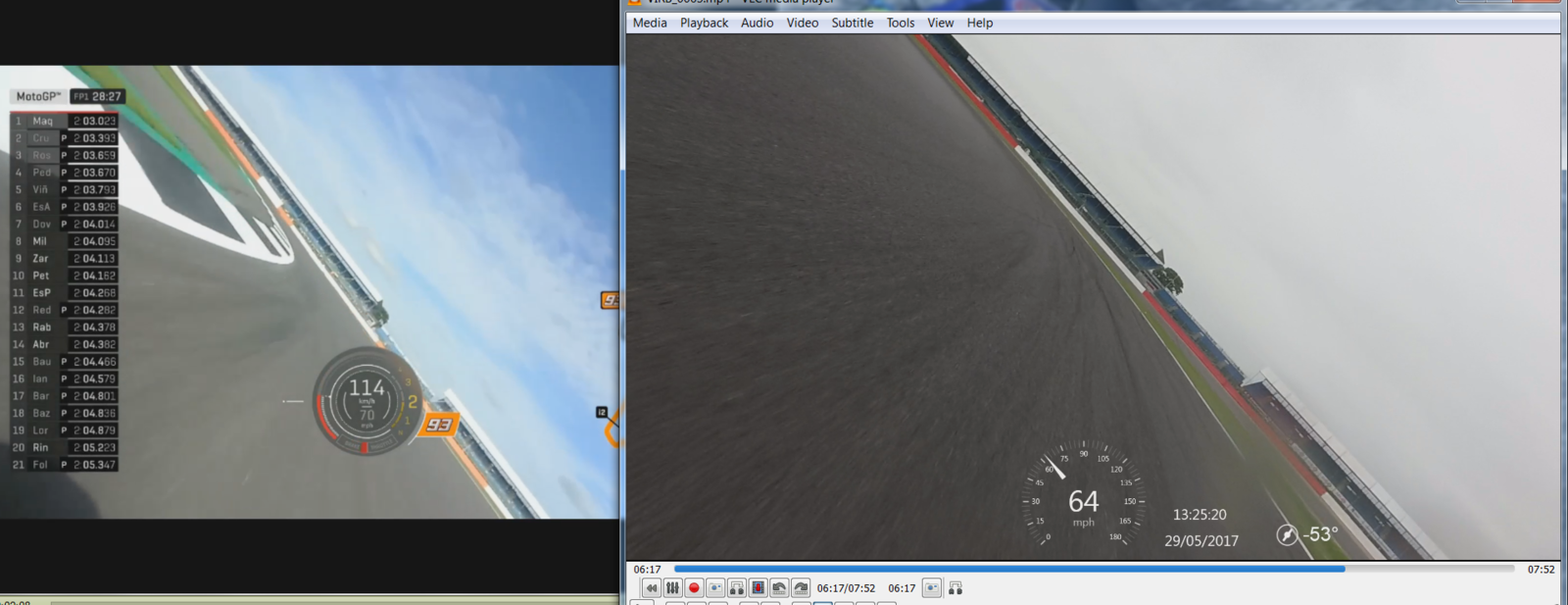Click the 06:17/07:52 time readout

point(846,588)
